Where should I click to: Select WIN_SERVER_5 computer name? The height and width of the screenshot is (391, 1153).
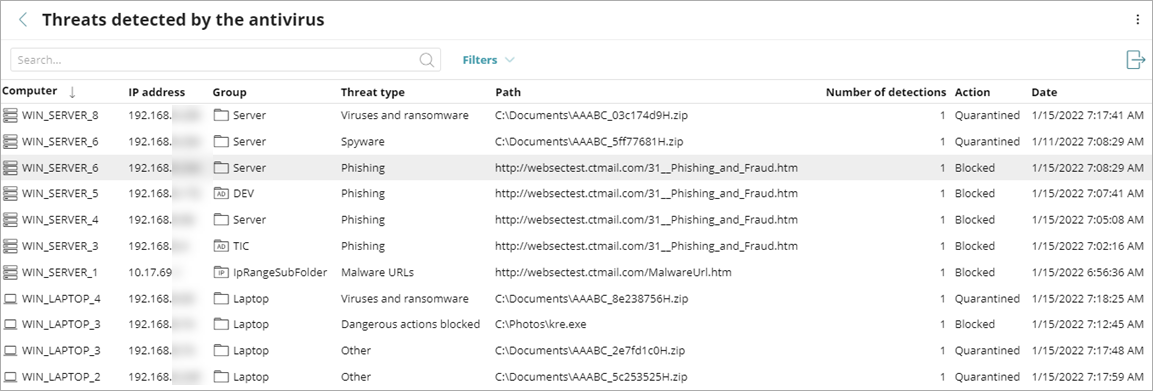60,193
